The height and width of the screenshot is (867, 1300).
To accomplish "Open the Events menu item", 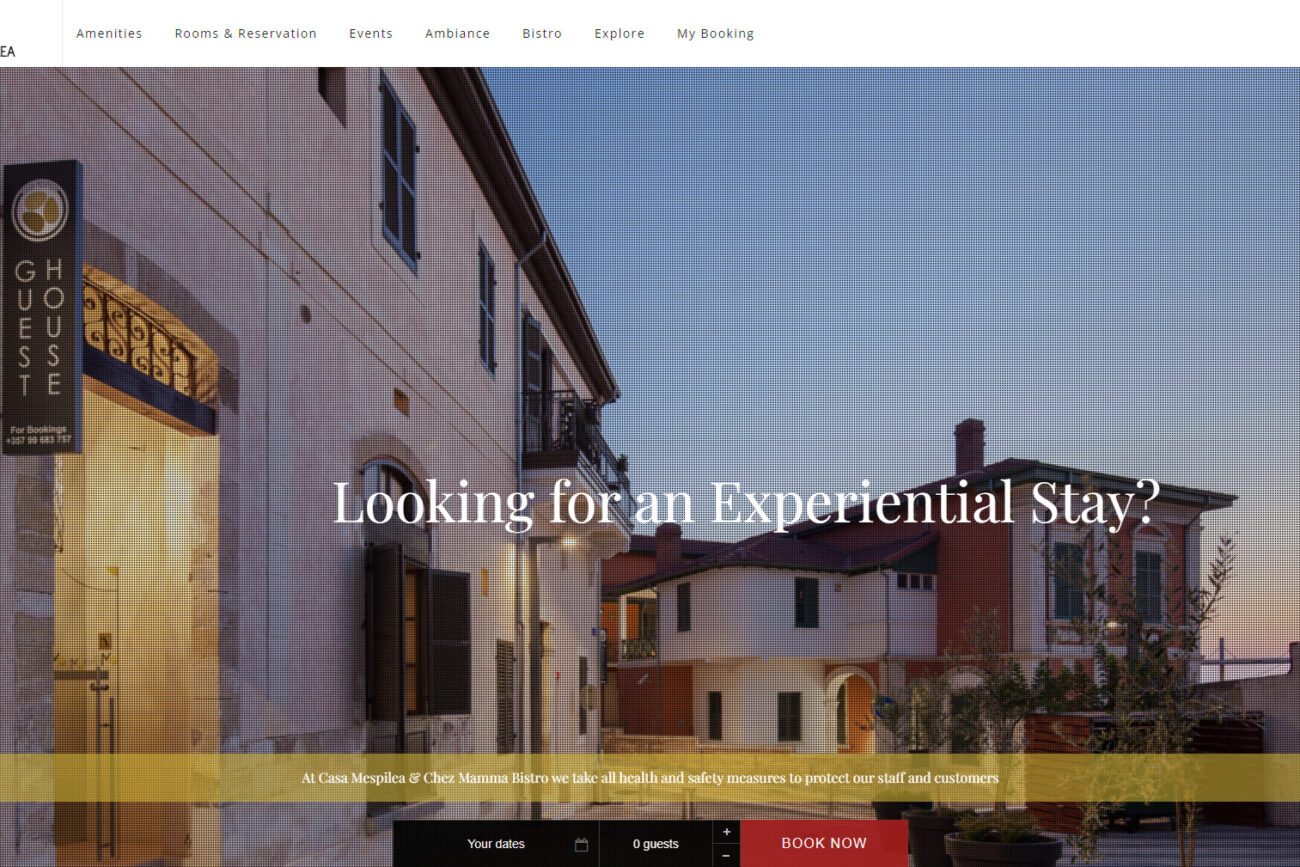I will pyautogui.click(x=371, y=33).
